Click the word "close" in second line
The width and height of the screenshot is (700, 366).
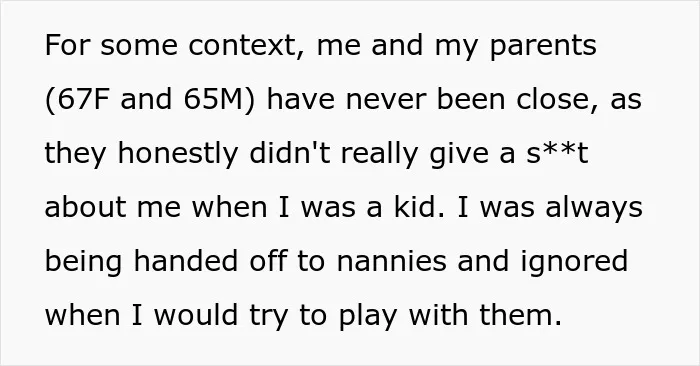(552, 99)
